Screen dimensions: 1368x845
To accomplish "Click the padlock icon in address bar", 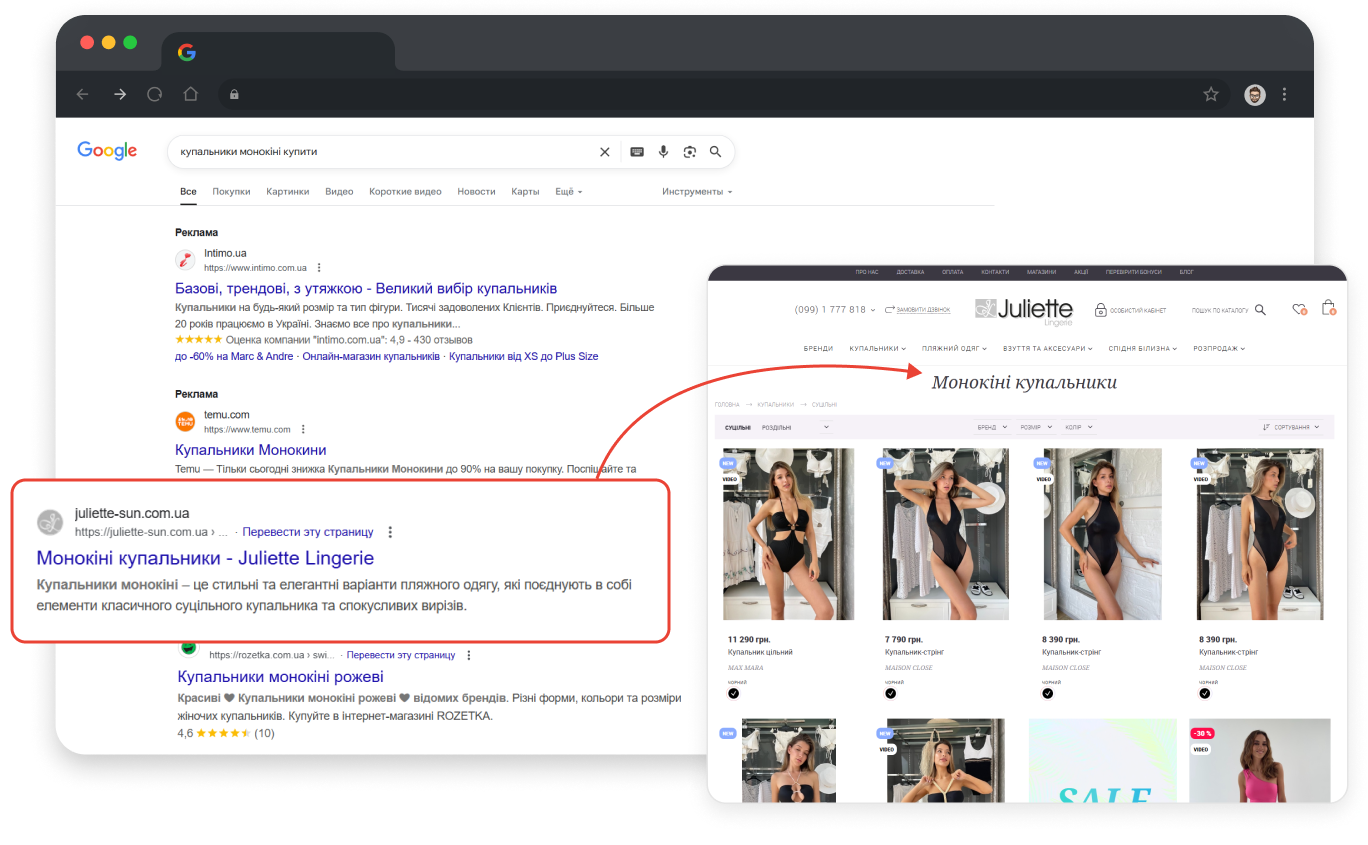I will point(234,94).
